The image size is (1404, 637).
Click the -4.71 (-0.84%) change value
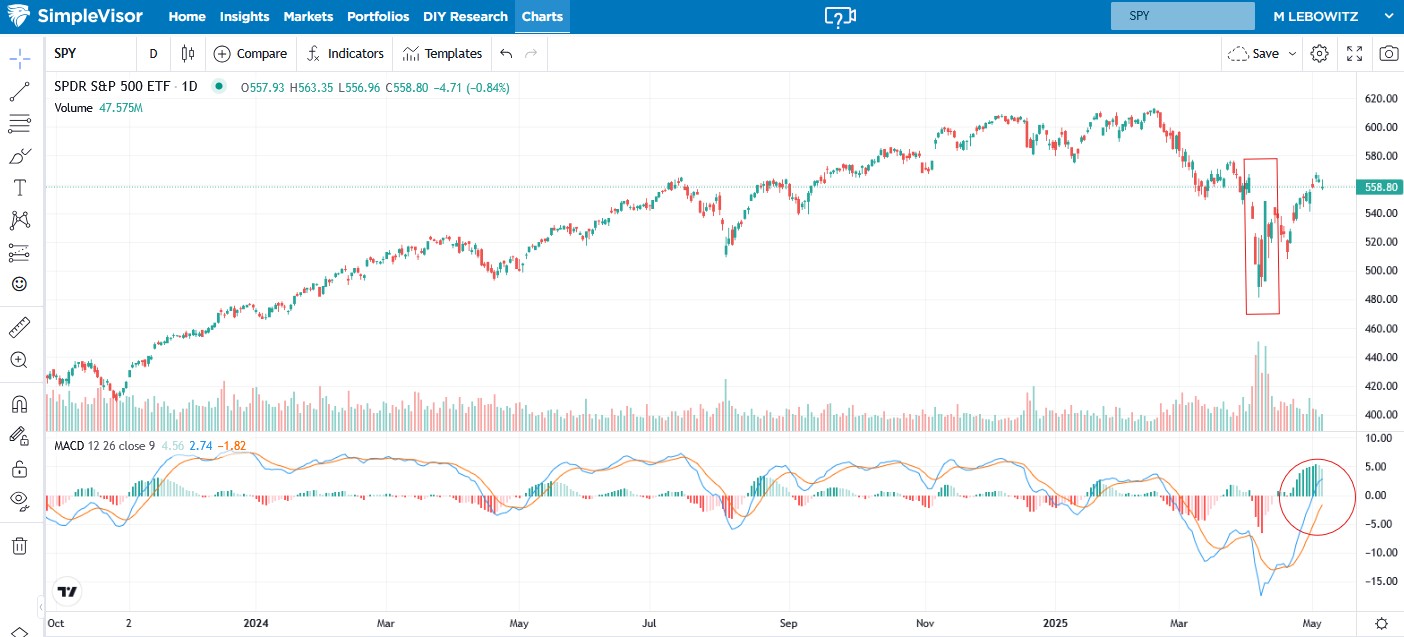pyautogui.click(x=471, y=87)
